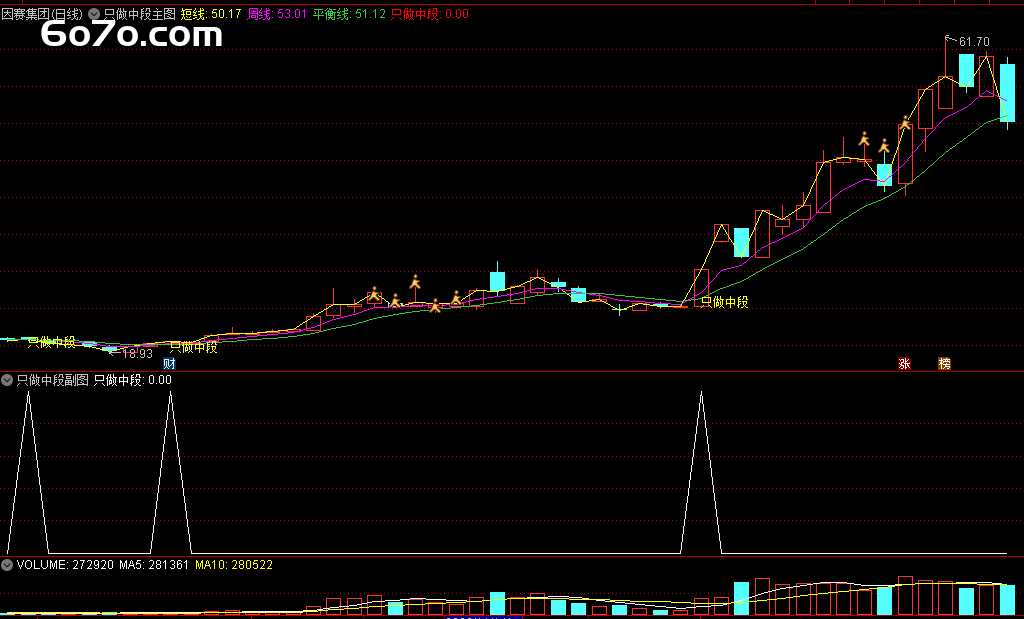The height and width of the screenshot is (619, 1024).
Task: Click the last cyan candlestick on chart
Action: coord(1008,93)
